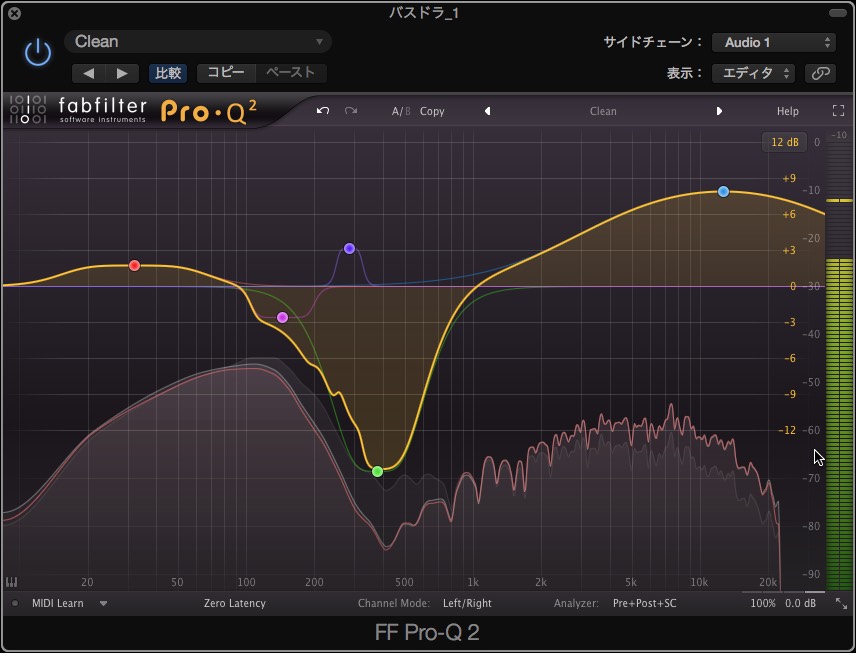Toggle the 比較 compare button
Screen dimensions: 856x653
pos(168,73)
